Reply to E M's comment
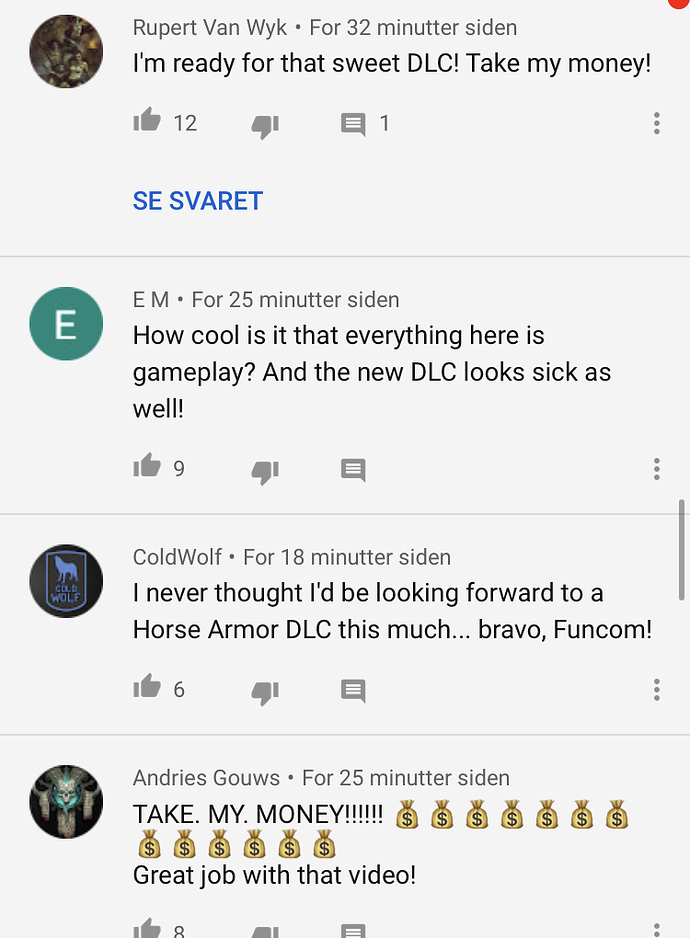The image size is (690, 938). [353, 470]
